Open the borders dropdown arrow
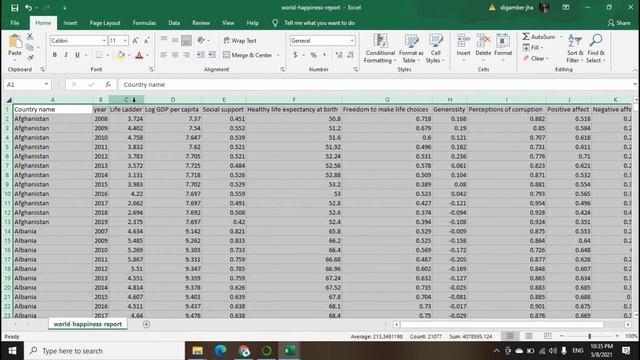The width and height of the screenshot is (640, 360). (x=108, y=55)
